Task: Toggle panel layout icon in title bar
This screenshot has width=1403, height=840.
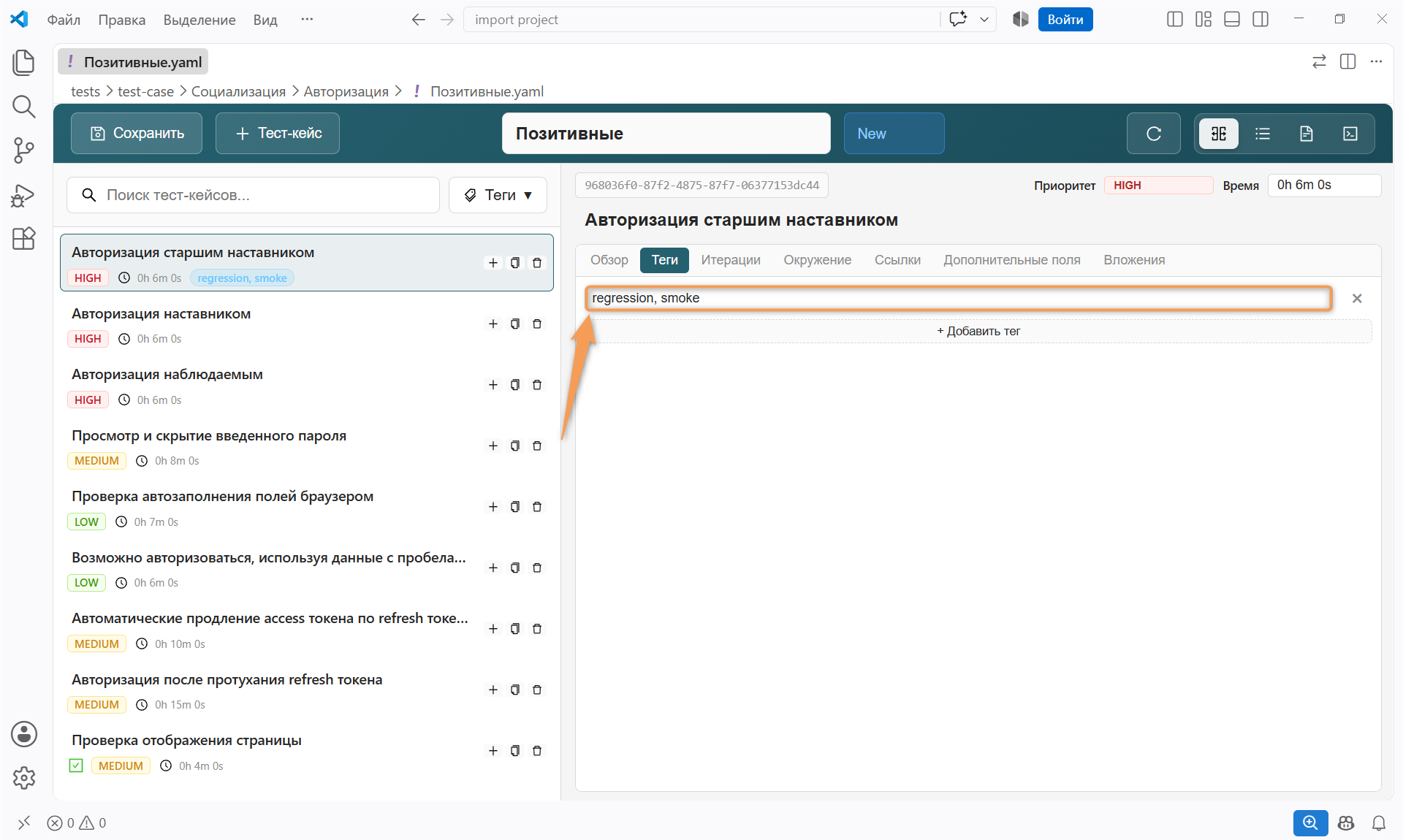Action: pyautogui.click(x=1232, y=20)
